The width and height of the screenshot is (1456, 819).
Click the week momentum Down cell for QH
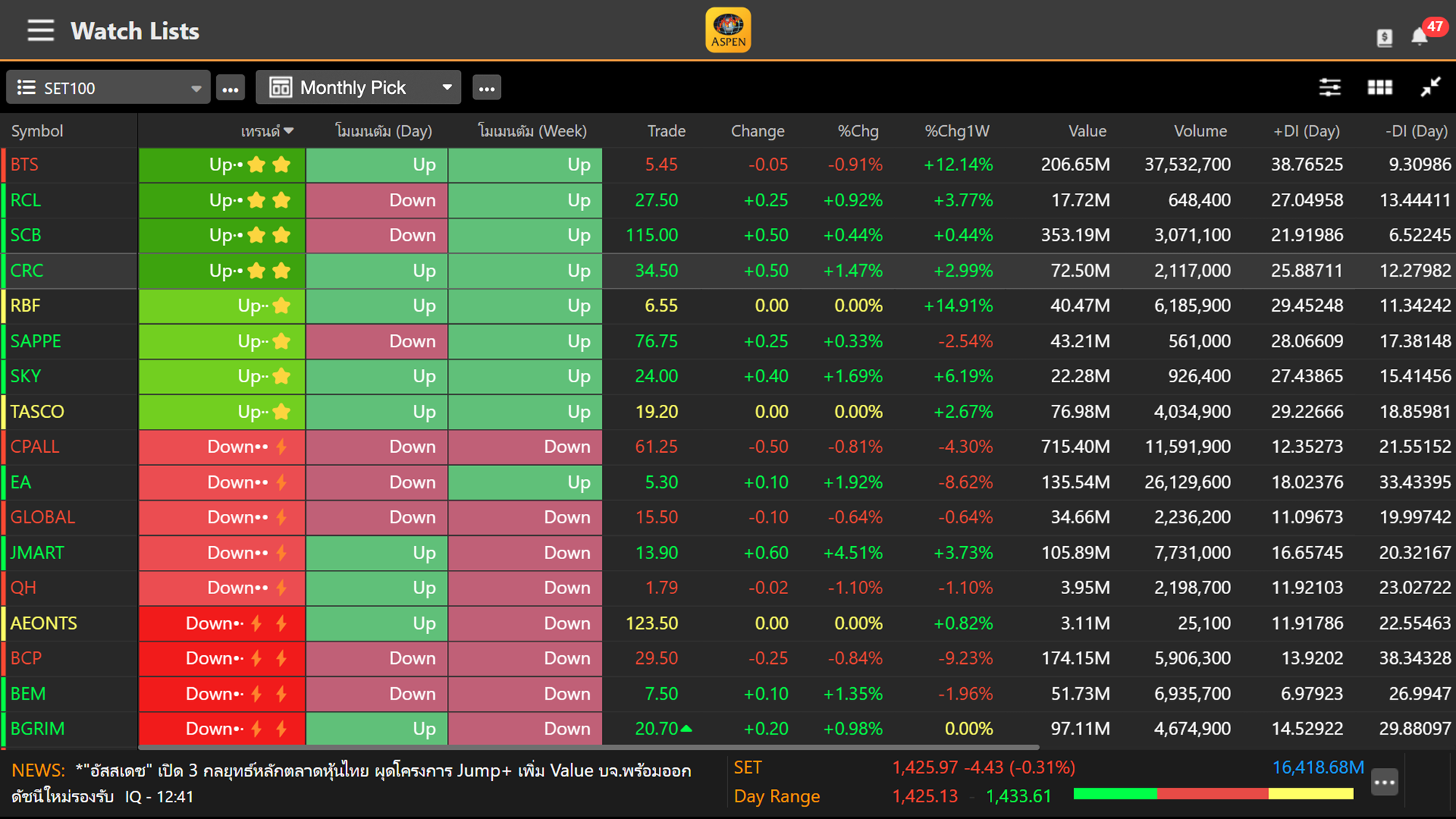click(x=526, y=588)
